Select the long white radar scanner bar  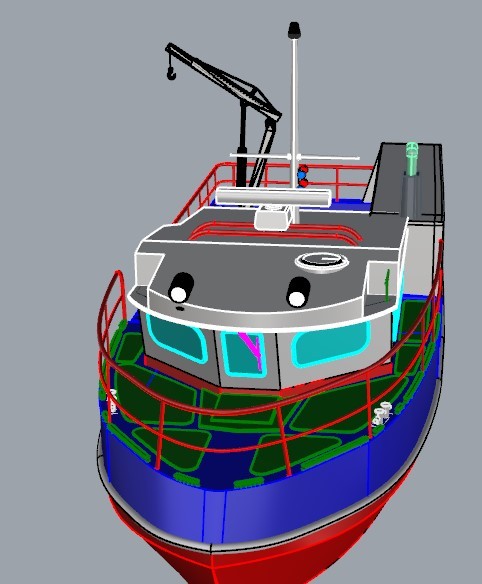pyautogui.click(x=273, y=196)
